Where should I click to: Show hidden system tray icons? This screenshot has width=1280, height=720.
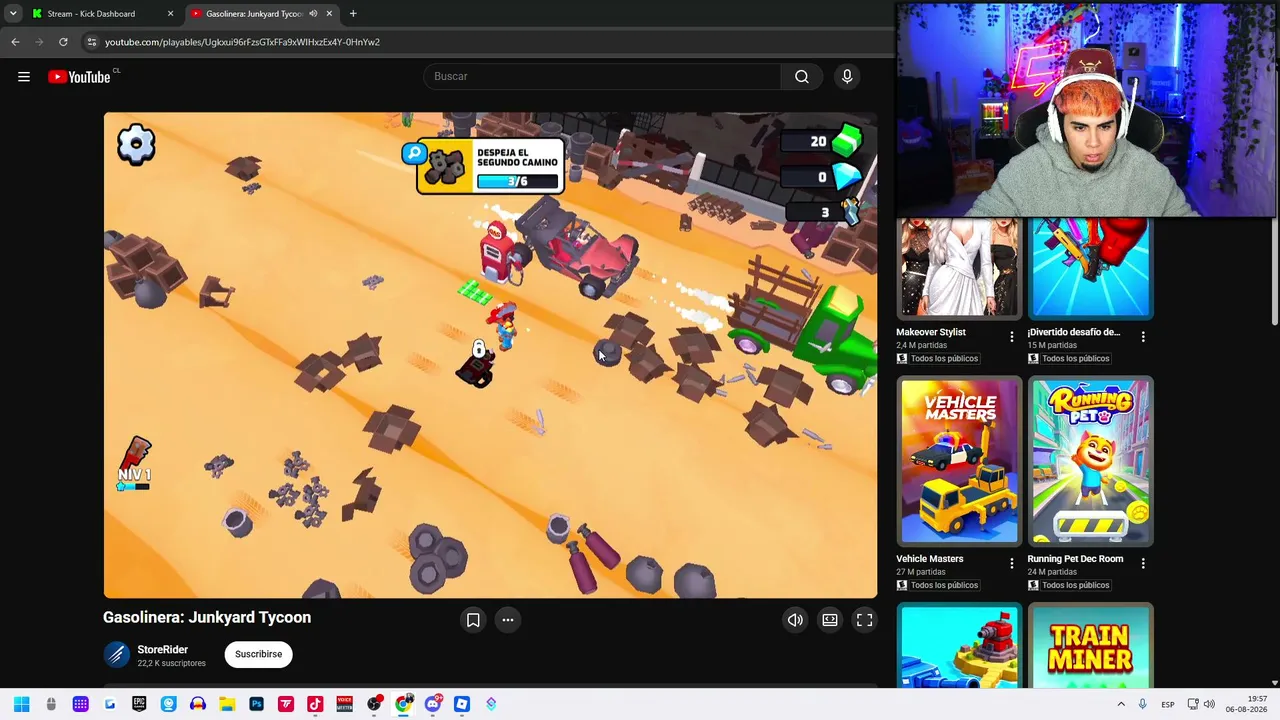pyautogui.click(x=1121, y=704)
